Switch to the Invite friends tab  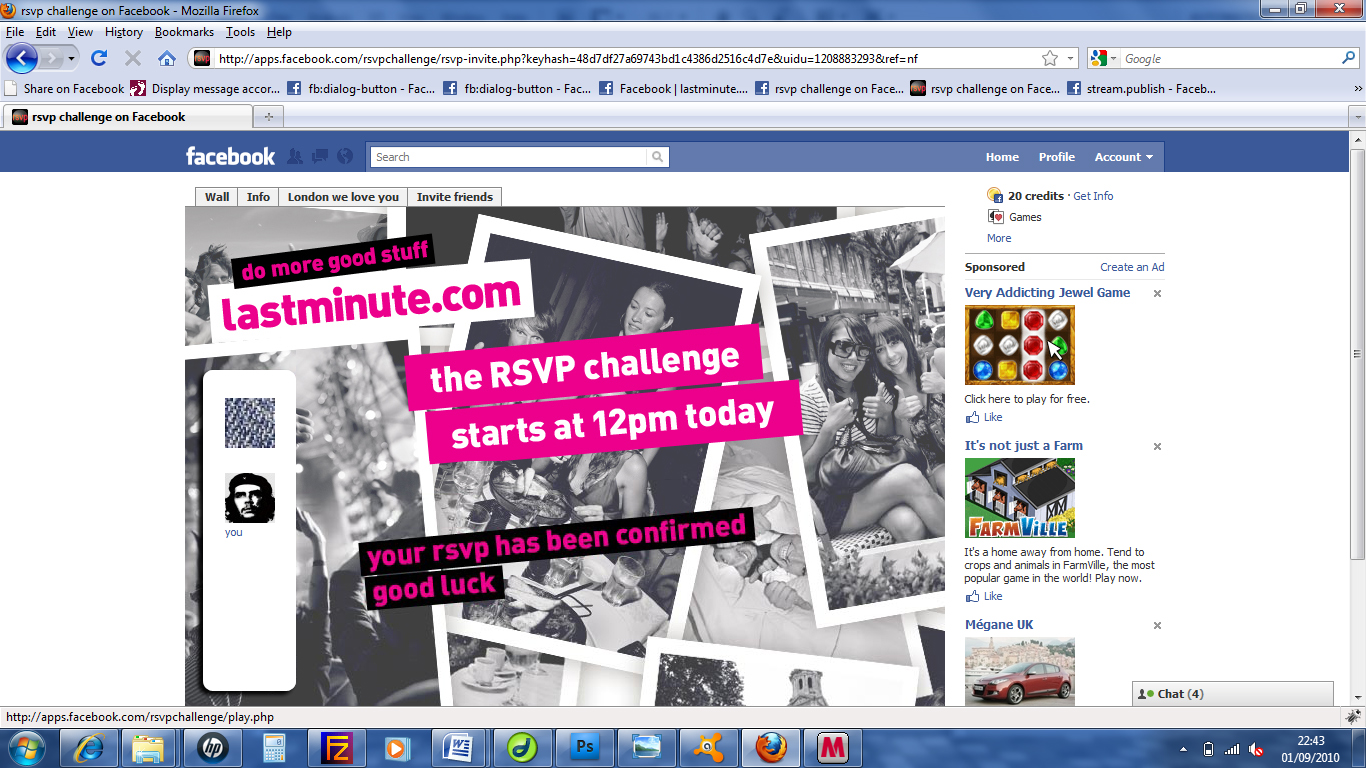coord(454,197)
